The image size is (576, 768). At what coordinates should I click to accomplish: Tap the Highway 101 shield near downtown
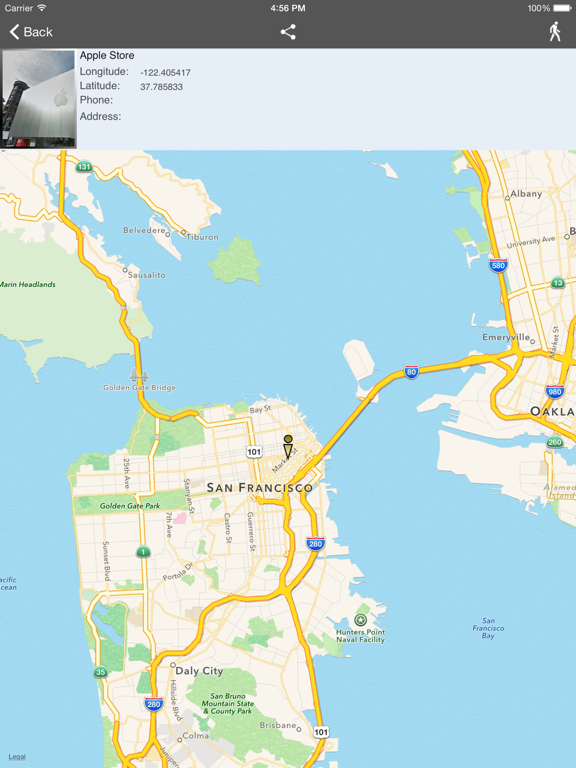click(254, 452)
